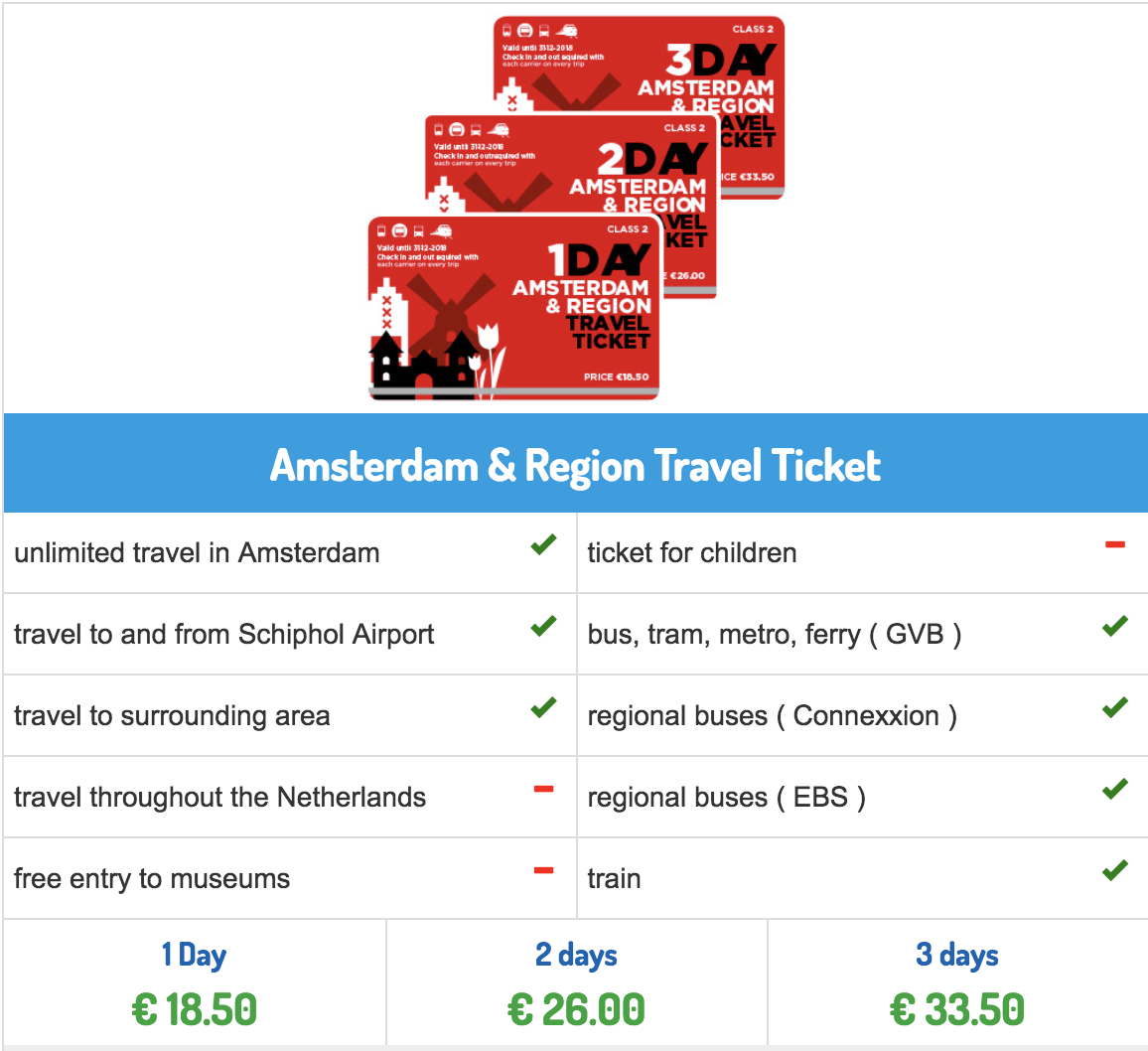This screenshot has height=1051, width=1148.
Task: Click the Amsterdam & Region Travel Ticket blue header
Action: (575, 463)
